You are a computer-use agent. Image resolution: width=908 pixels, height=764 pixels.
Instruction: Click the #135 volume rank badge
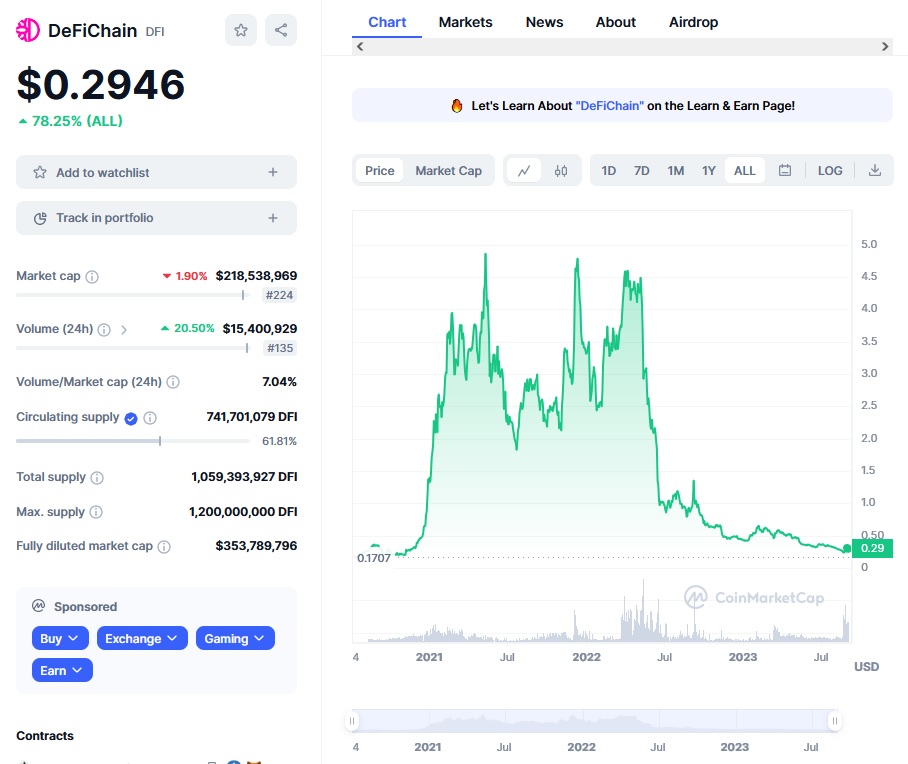[280, 348]
